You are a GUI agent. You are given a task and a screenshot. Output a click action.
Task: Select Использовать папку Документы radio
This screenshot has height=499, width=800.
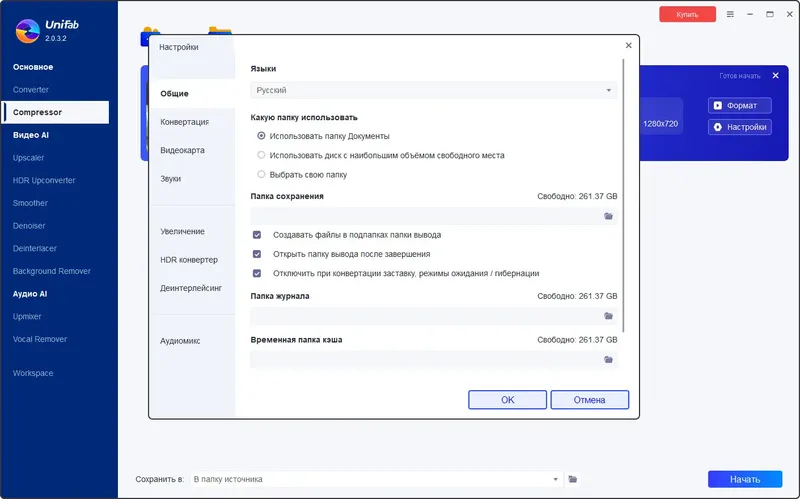coord(261,136)
